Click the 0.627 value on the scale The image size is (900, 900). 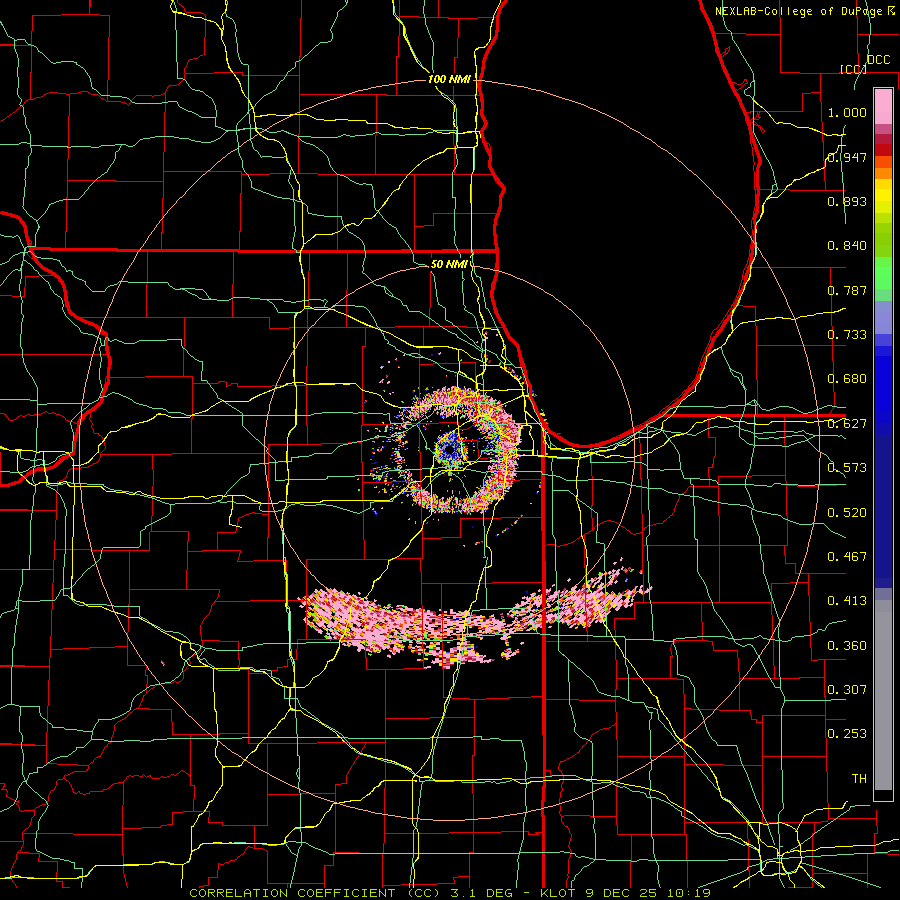(x=847, y=424)
